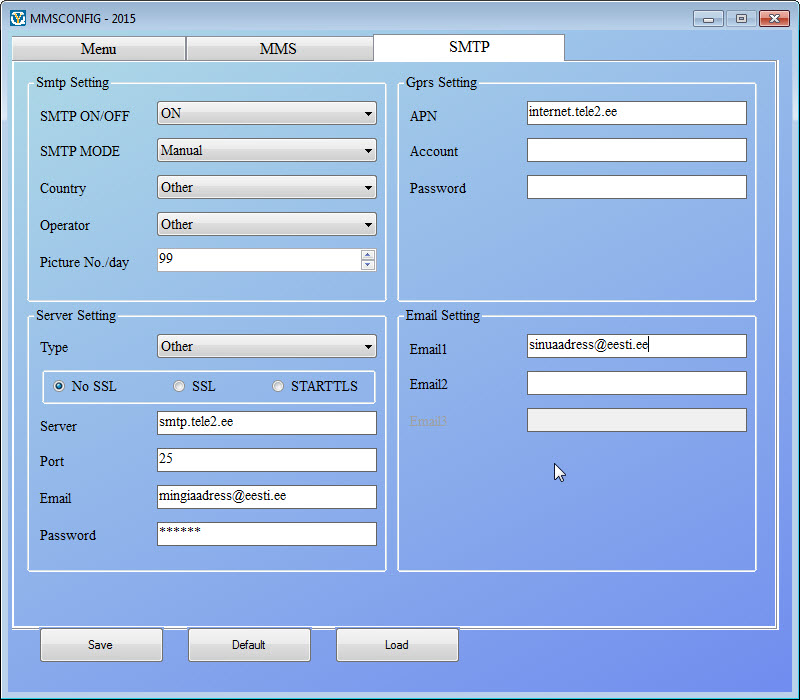This screenshot has width=800, height=700.
Task: Focus the Server address field
Action: (x=266, y=423)
